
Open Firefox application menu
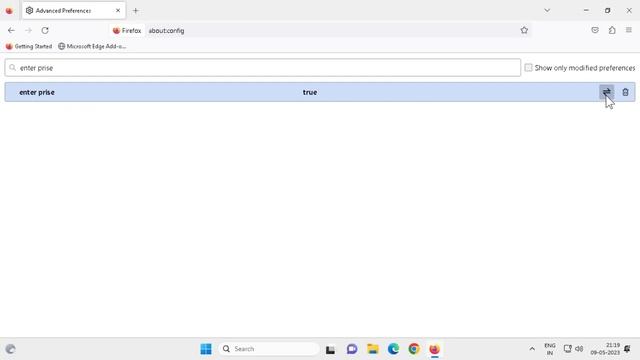(629, 30)
